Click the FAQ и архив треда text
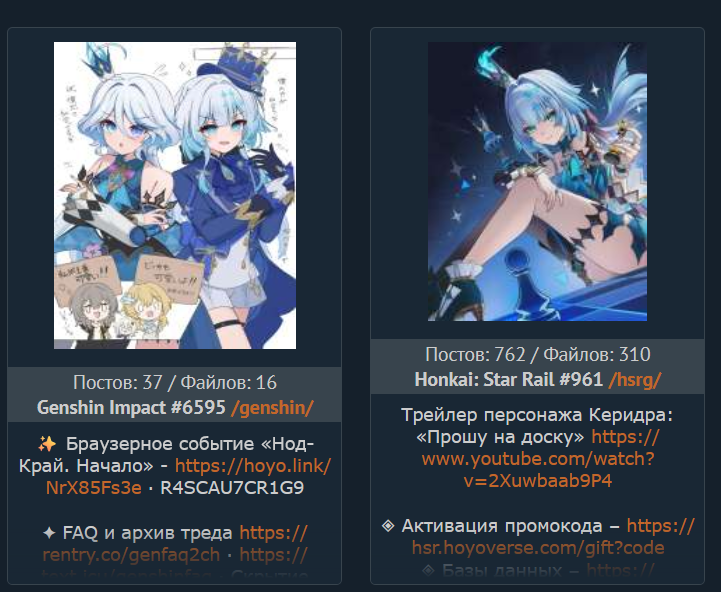Image resolution: width=721 pixels, height=592 pixels. (147, 533)
